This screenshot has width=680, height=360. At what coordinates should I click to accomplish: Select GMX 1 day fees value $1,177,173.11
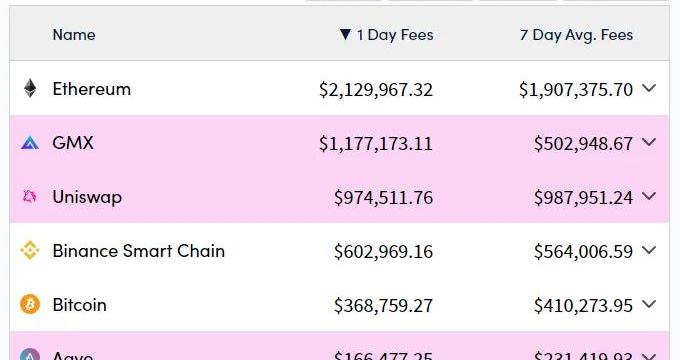tap(376, 144)
